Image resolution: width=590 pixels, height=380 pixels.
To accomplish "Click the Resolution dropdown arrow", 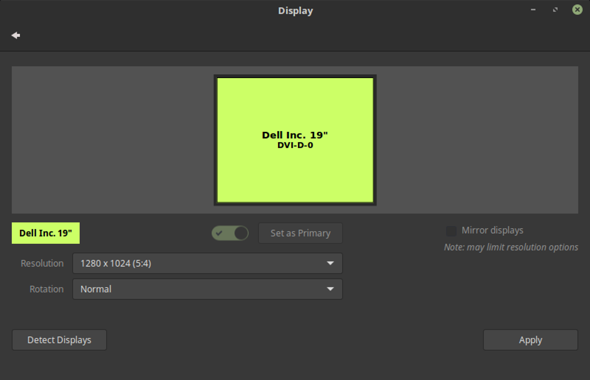I will coord(330,263).
